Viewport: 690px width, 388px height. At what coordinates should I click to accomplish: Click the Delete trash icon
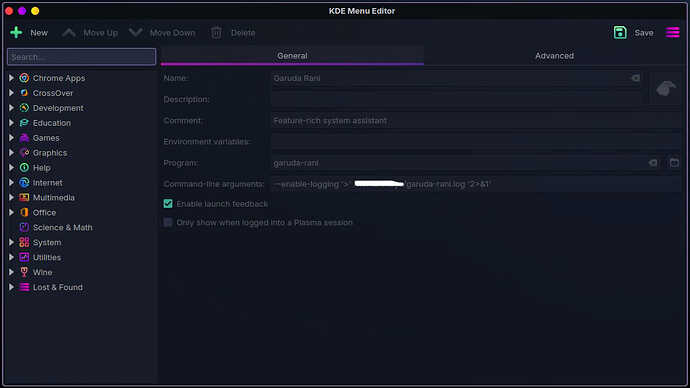216,33
